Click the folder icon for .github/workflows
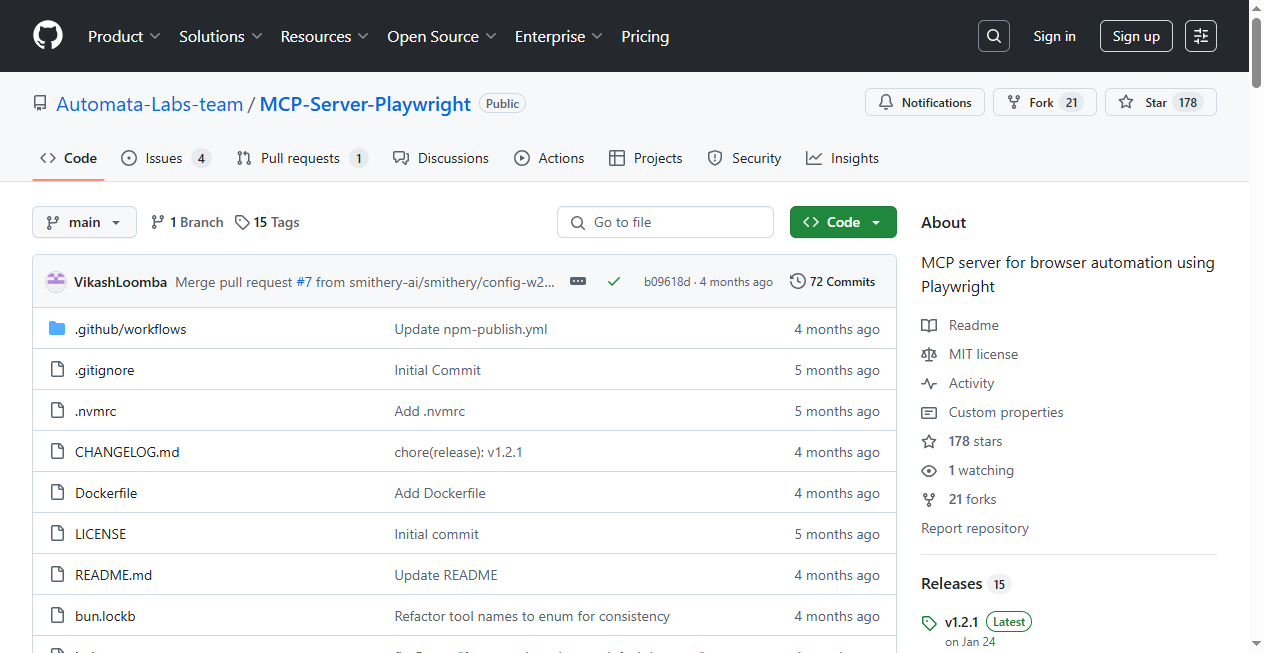 [x=57, y=329]
